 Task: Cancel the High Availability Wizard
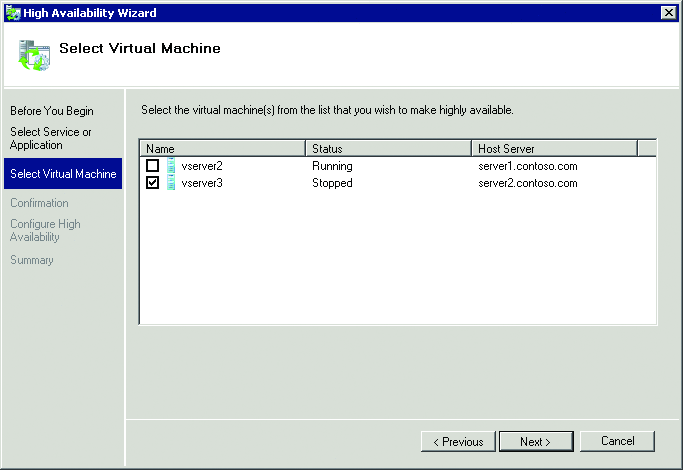click(x=617, y=441)
